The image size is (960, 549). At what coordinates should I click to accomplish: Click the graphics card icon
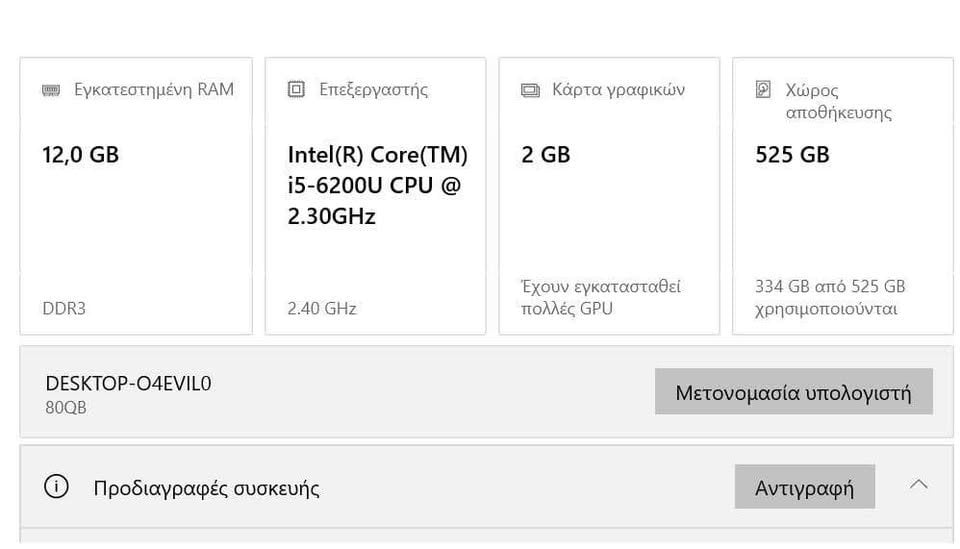(530, 91)
